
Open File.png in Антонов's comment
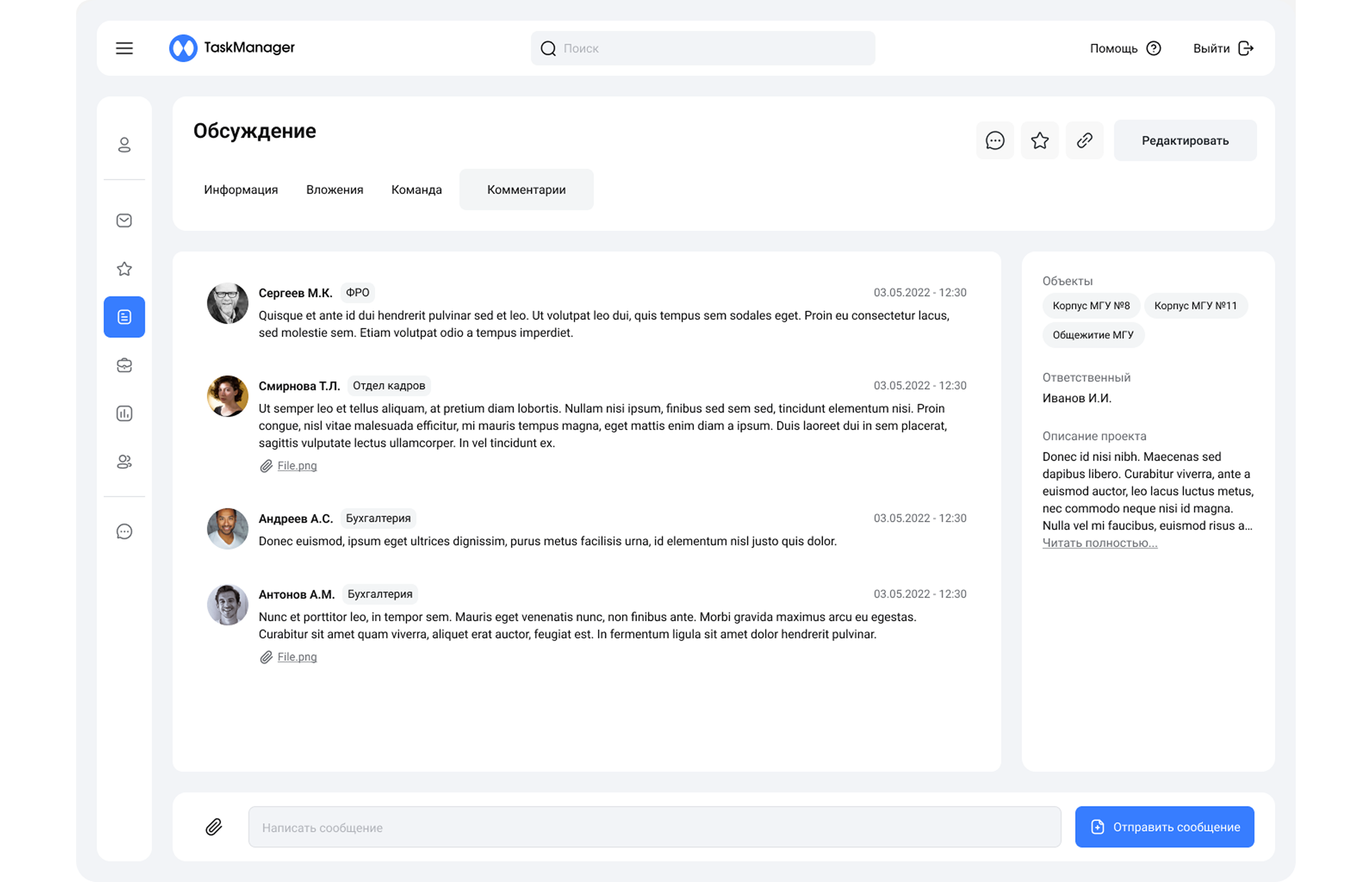296,657
